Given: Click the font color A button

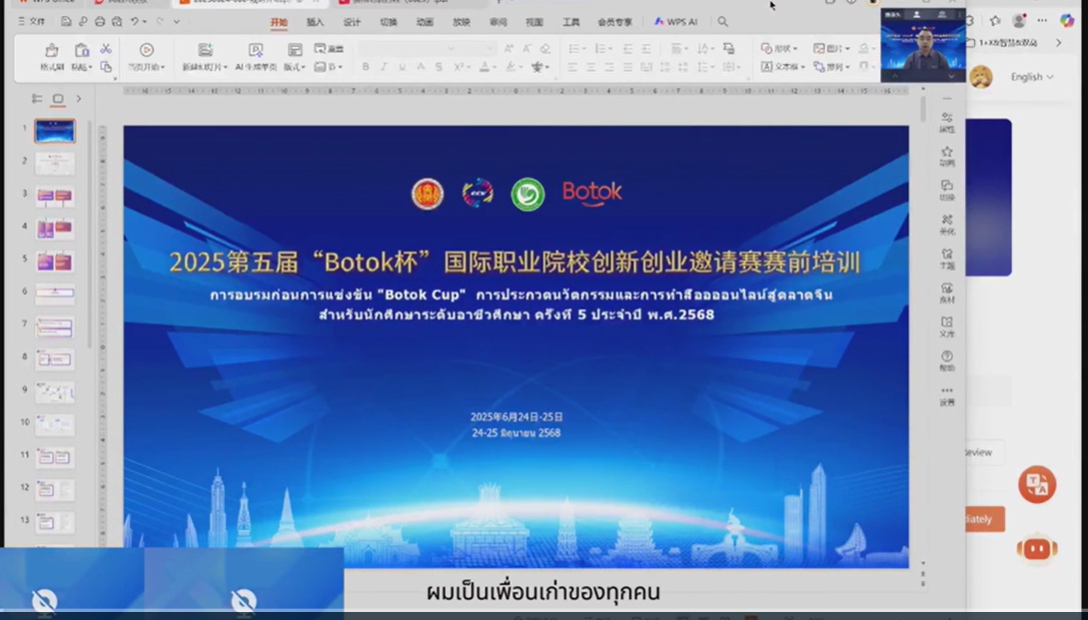Looking at the screenshot, I should coord(484,67).
